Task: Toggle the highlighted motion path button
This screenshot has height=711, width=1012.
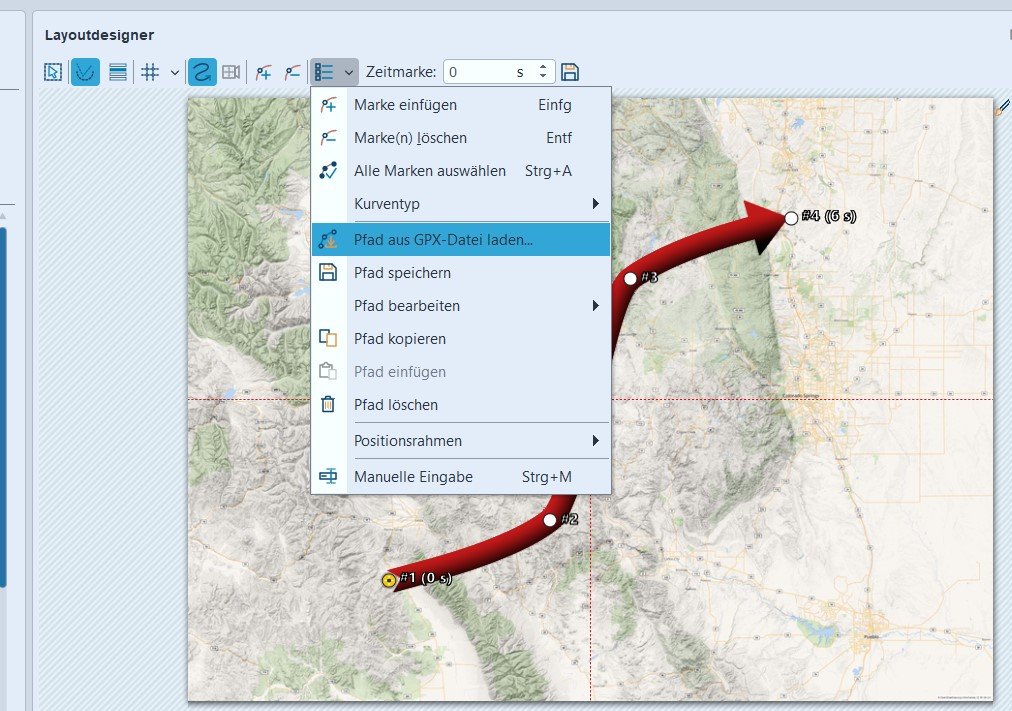Action: coord(202,72)
